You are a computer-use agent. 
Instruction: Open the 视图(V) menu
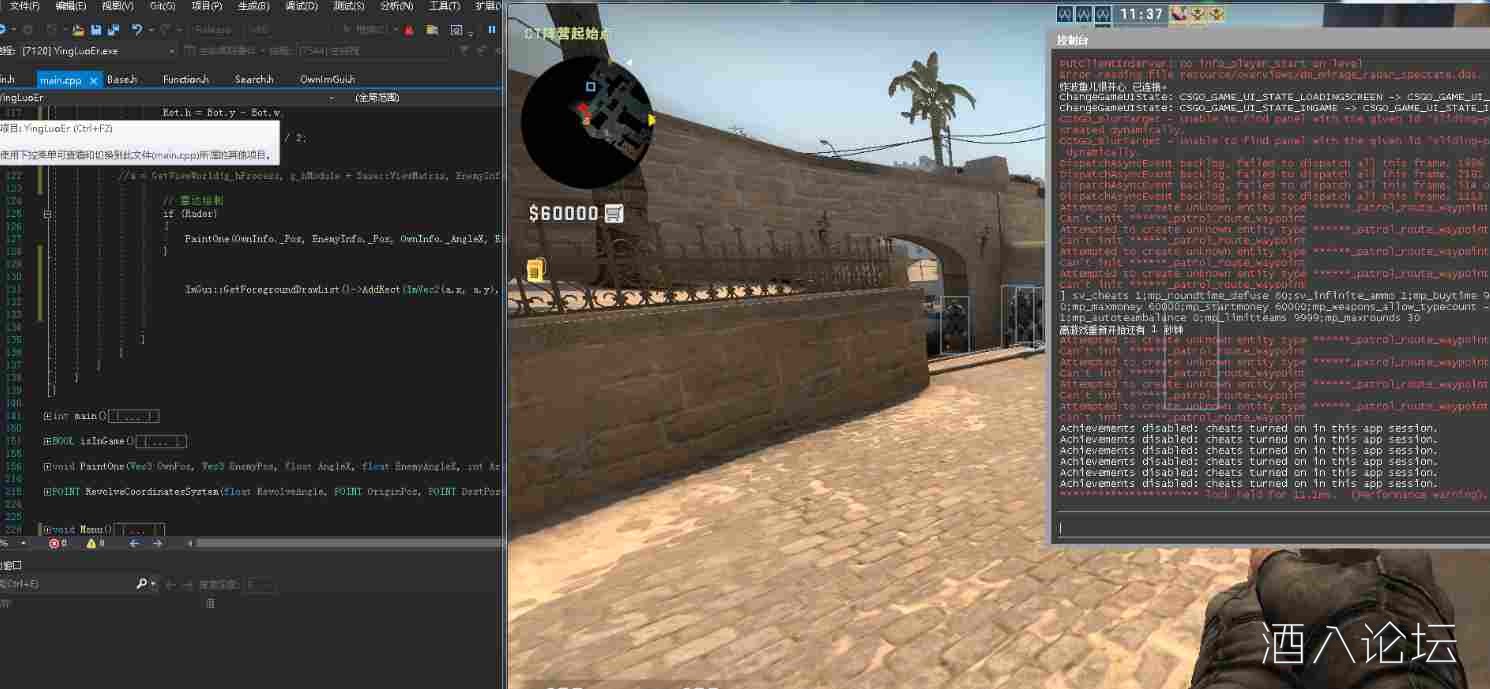(117, 6)
